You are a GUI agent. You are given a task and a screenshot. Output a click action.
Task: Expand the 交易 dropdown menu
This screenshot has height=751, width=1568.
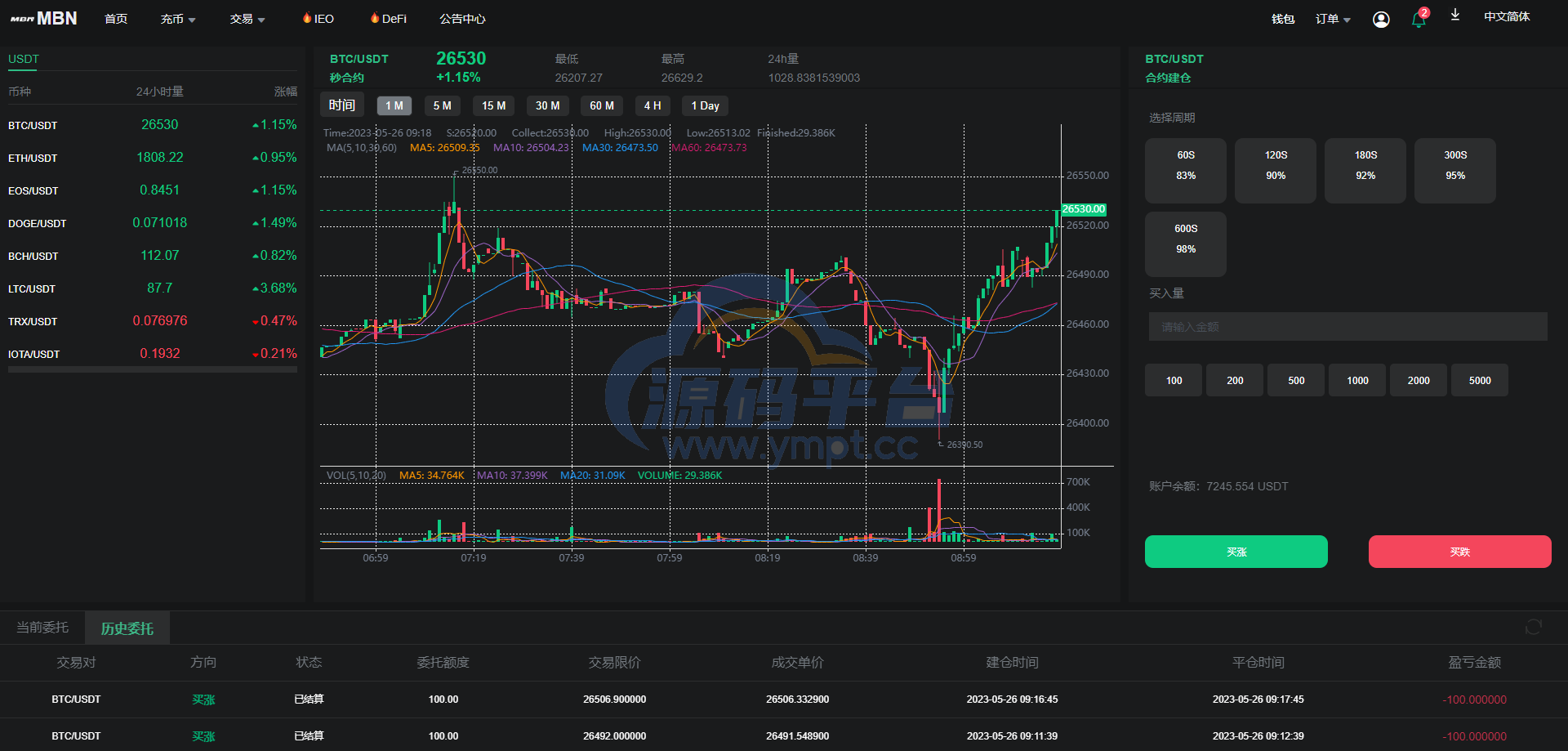247,19
